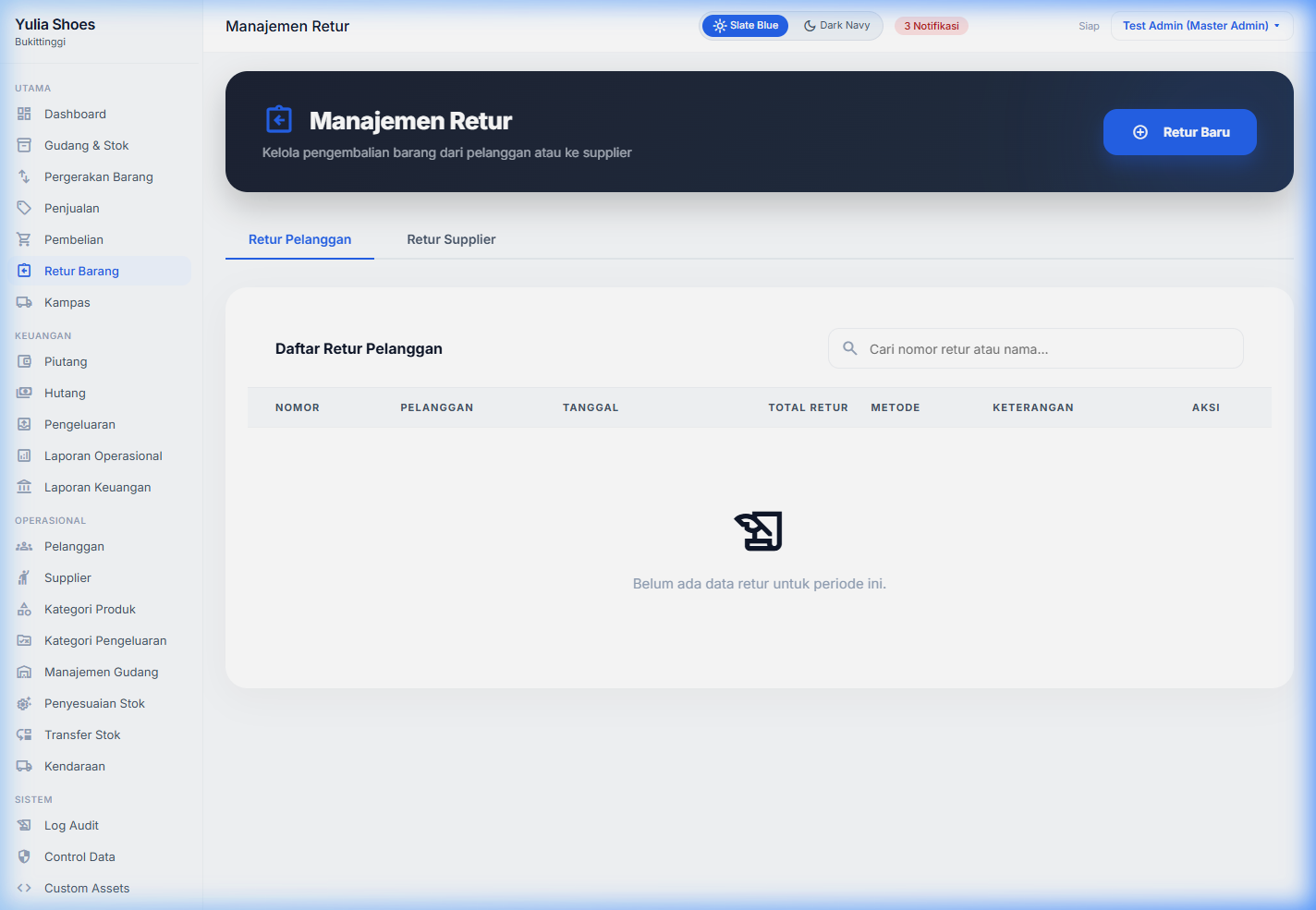Open Laporan Keuangan menu item
Screen dimensions: 1316x910
[98, 487]
